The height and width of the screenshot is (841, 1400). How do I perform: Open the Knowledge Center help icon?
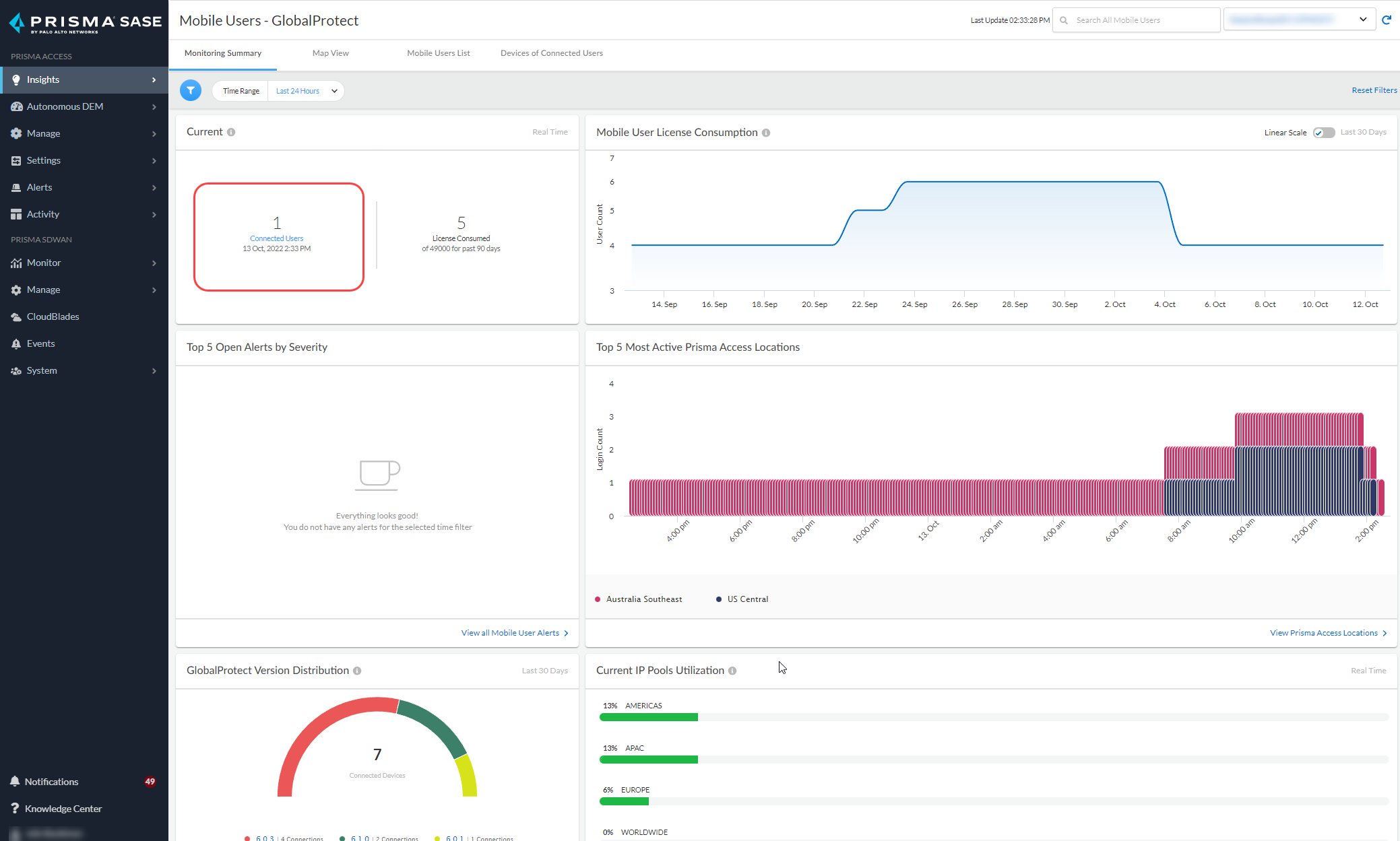click(x=15, y=808)
